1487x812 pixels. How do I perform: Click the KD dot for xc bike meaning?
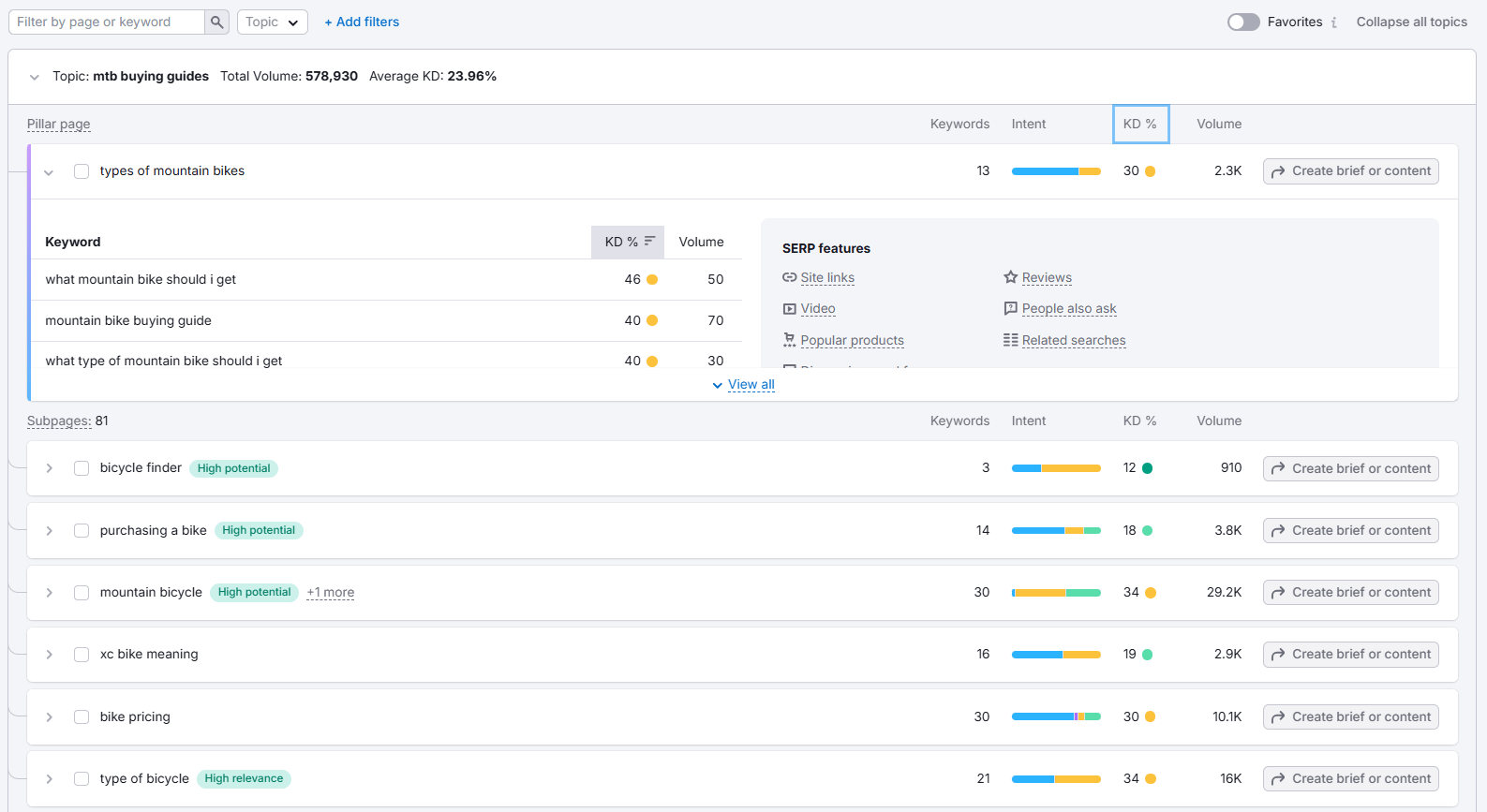click(1148, 655)
